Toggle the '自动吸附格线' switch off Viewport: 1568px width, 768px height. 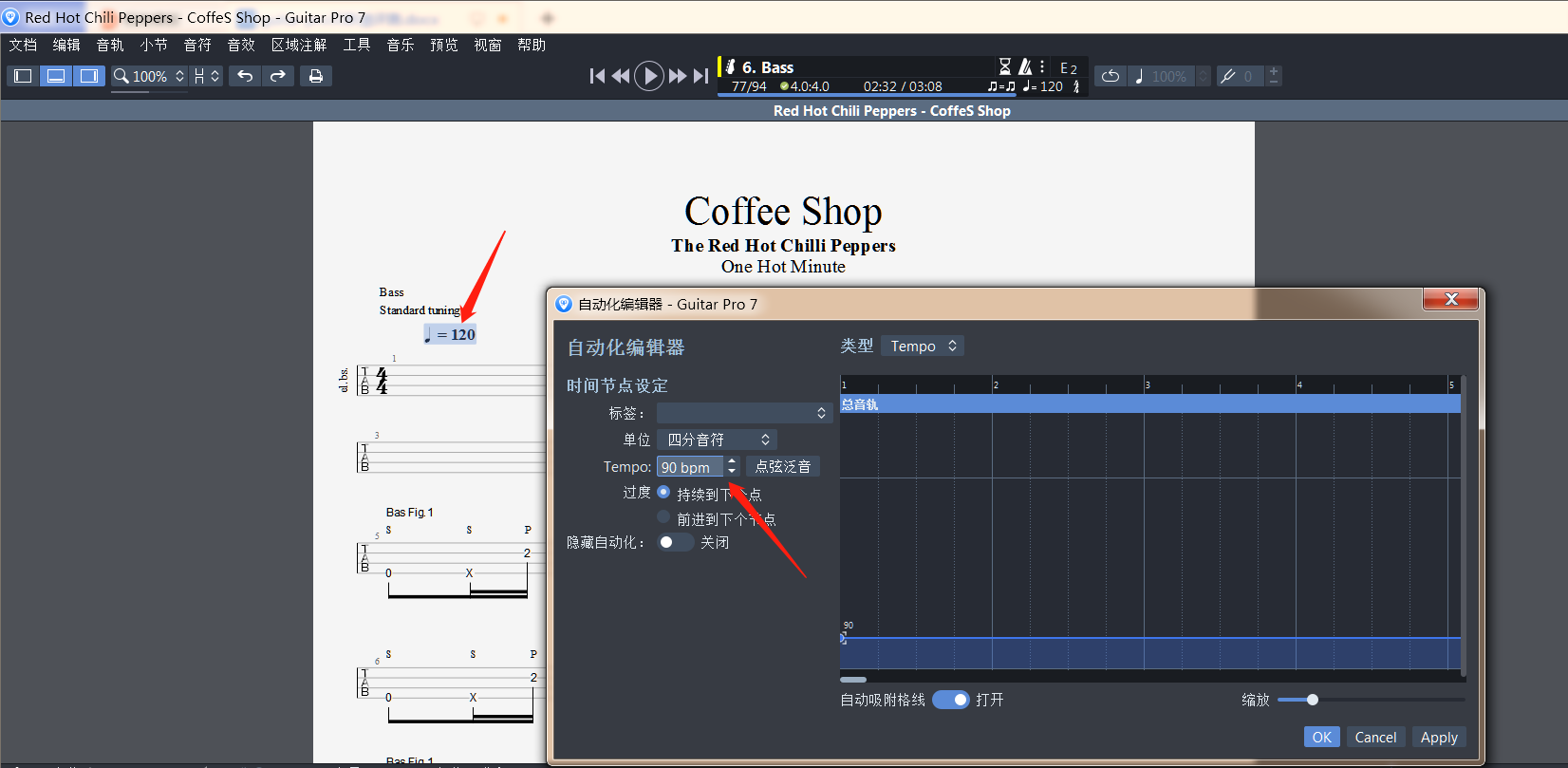(950, 700)
